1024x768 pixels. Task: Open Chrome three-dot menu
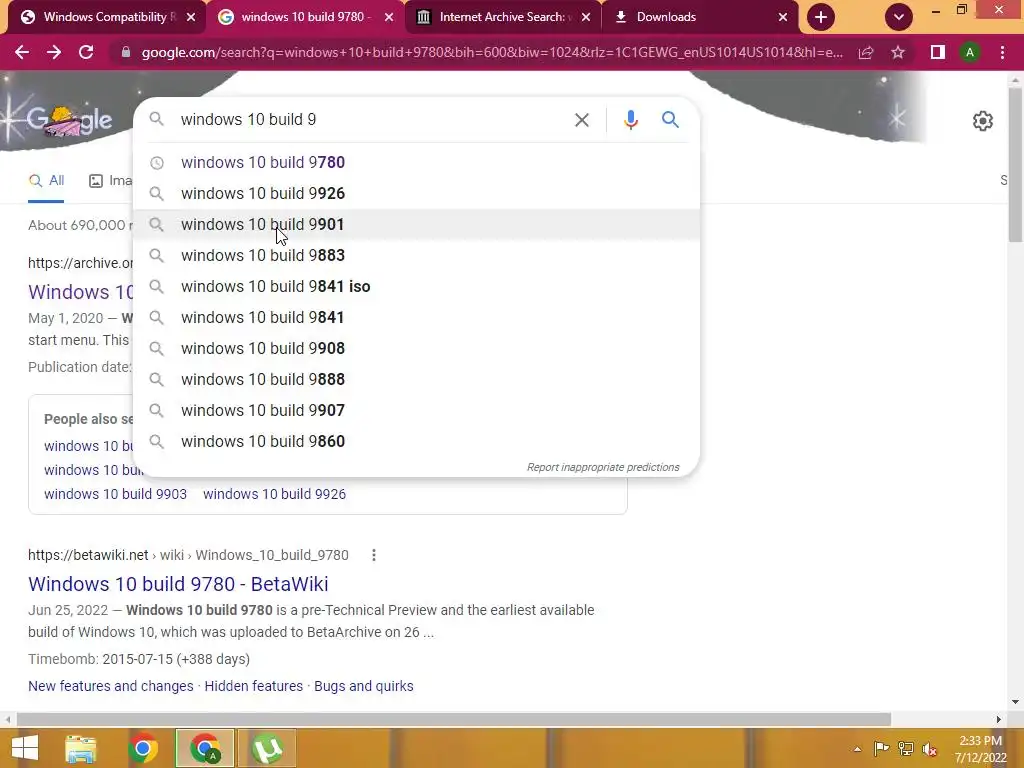(1002, 52)
